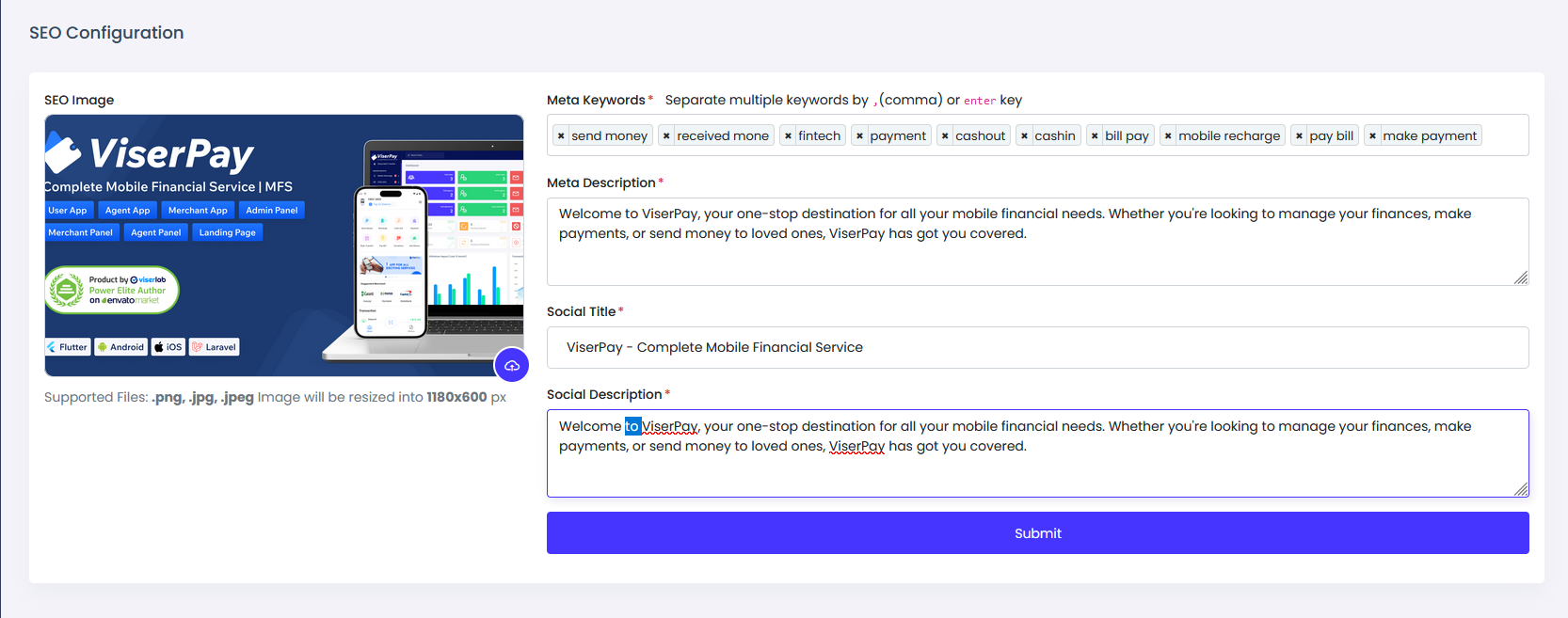Delete the 'pay bill' keyword tag
Image resolution: width=1568 pixels, height=618 pixels.
1299,136
